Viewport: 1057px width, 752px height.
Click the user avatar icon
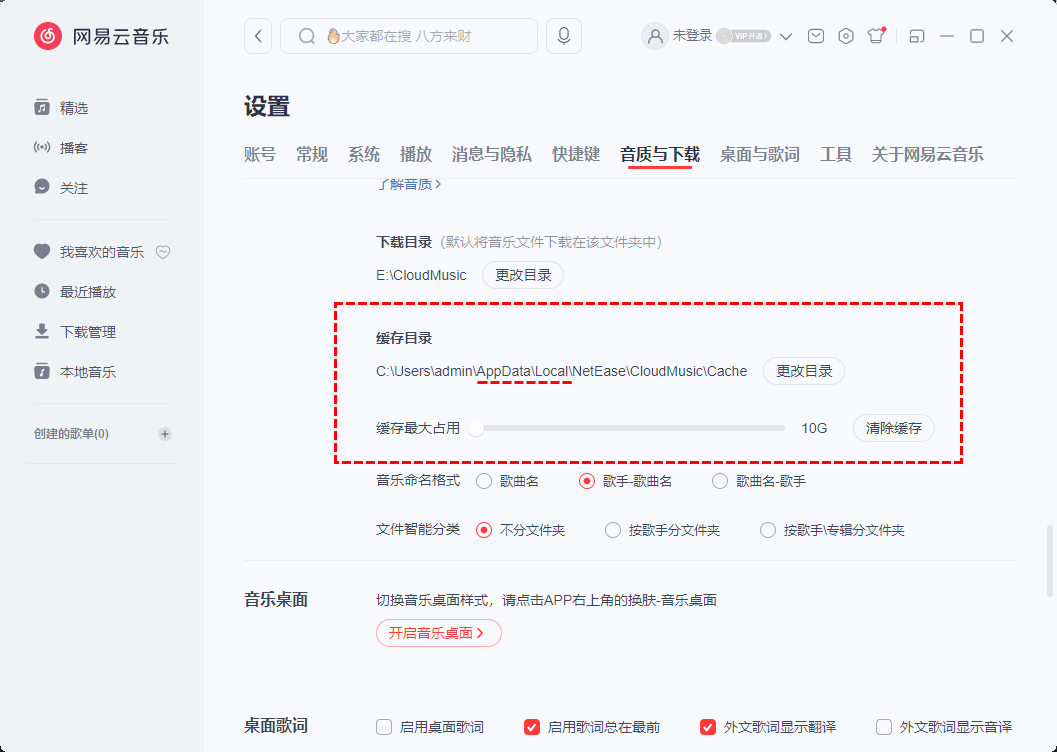pyautogui.click(x=655, y=36)
